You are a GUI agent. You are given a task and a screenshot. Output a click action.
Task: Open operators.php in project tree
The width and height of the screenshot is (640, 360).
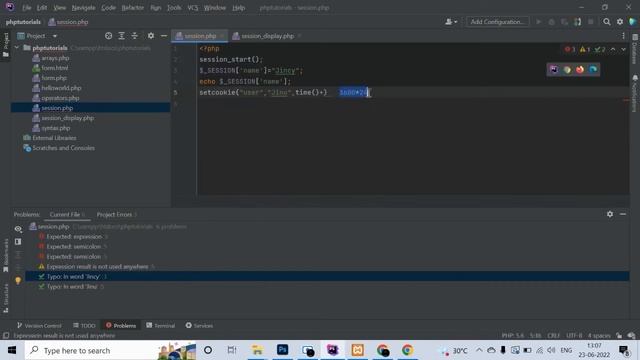coord(60,98)
